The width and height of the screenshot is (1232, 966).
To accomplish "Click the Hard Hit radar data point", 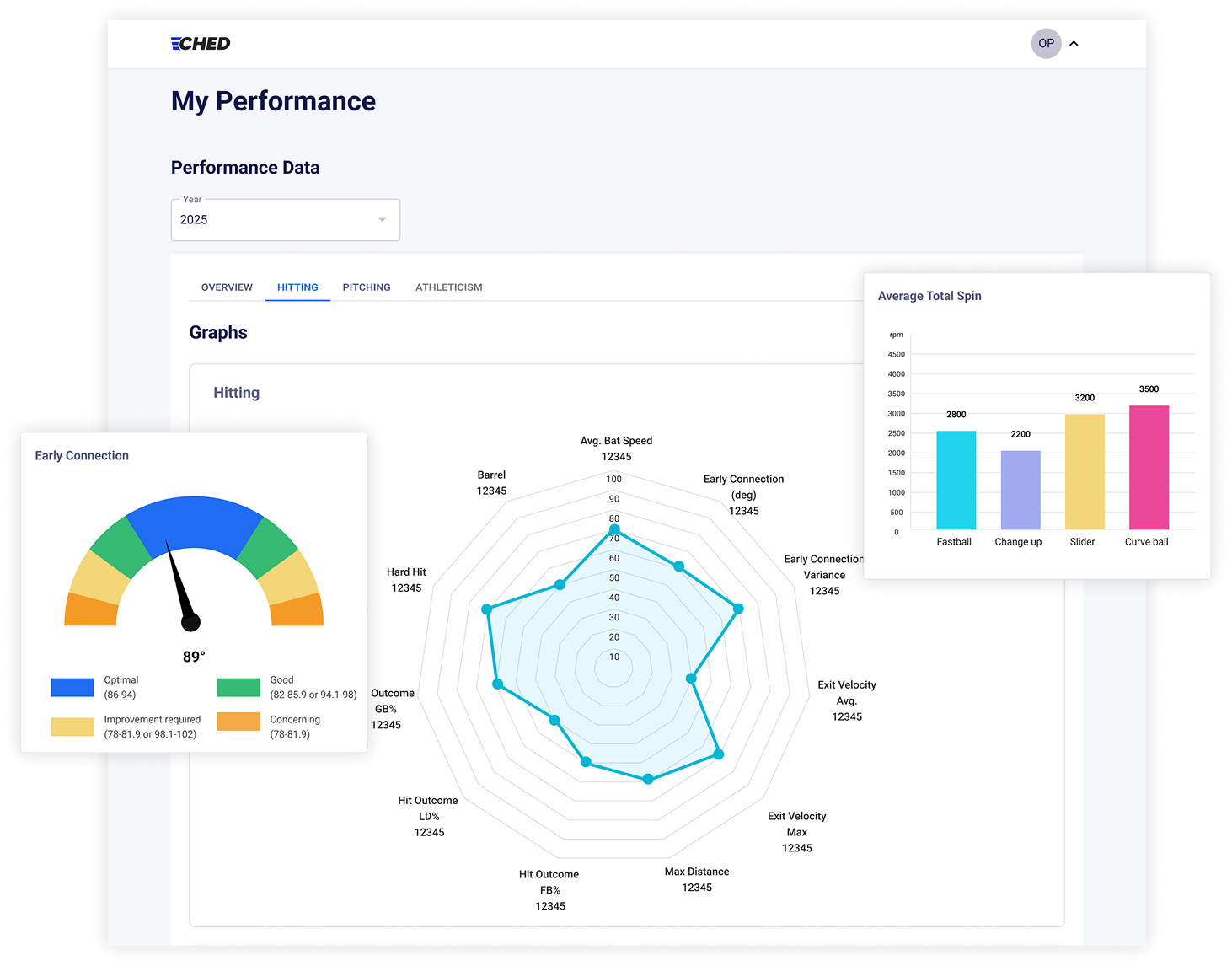I will pyautogui.click(x=486, y=609).
